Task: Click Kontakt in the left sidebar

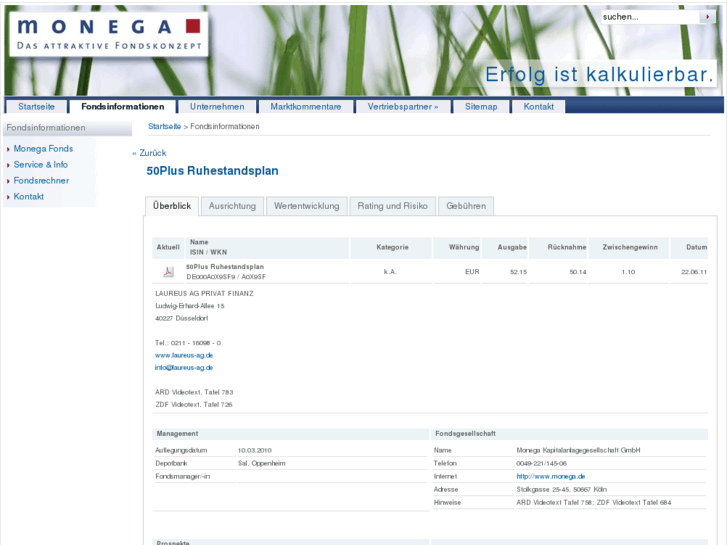Action: (x=29, y=196)
